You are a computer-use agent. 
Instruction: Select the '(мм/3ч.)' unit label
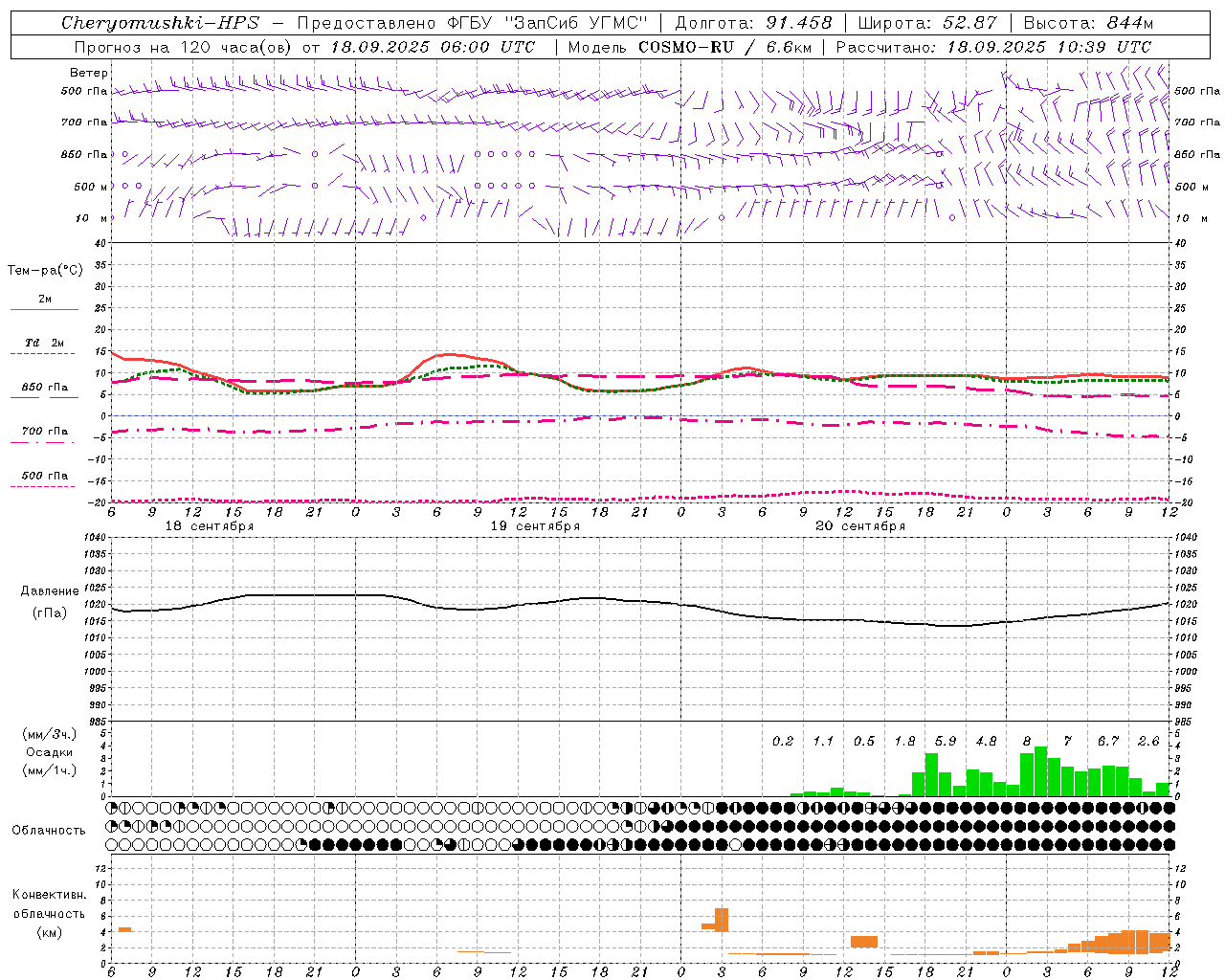point(50,734)
